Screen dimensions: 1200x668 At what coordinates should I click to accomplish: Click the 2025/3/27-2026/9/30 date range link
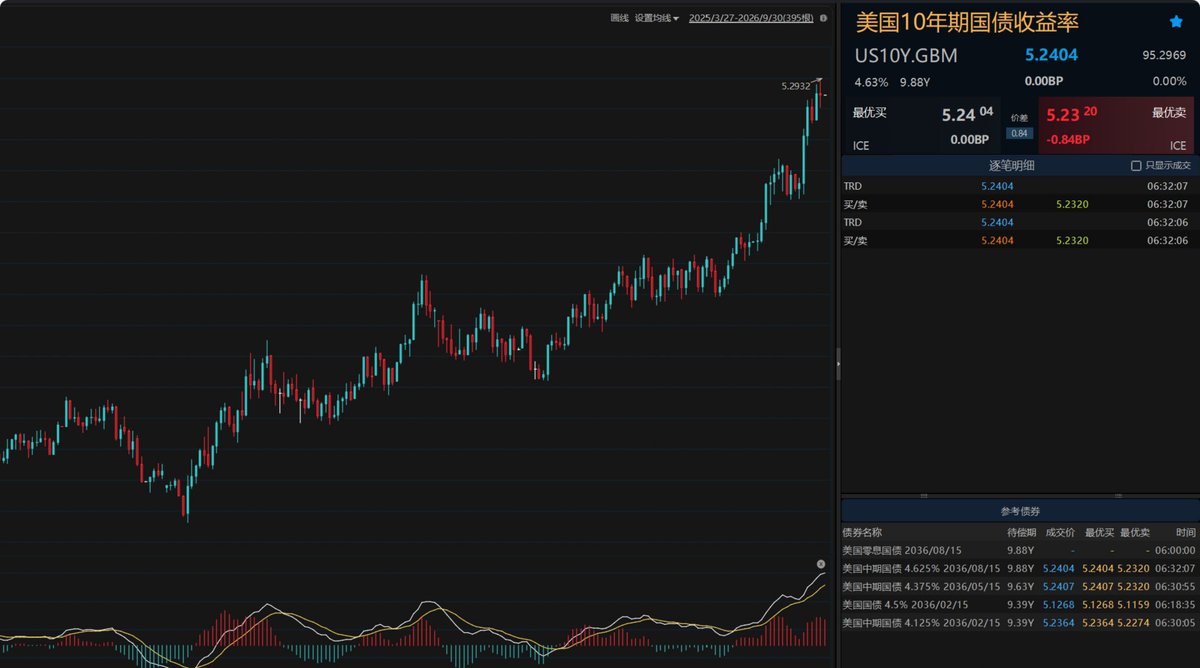tap(750, 18)
